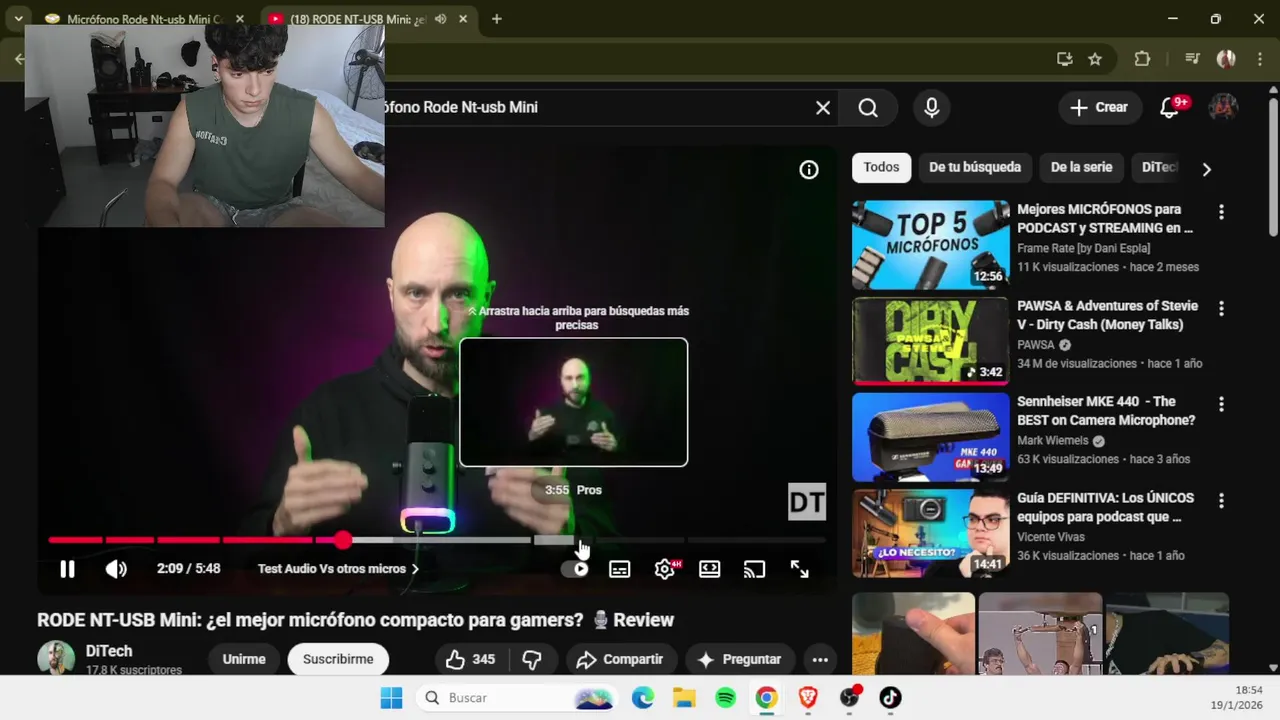Open TikTok from taskbar
1280x720 pixels.
click(x=890, y=698)
